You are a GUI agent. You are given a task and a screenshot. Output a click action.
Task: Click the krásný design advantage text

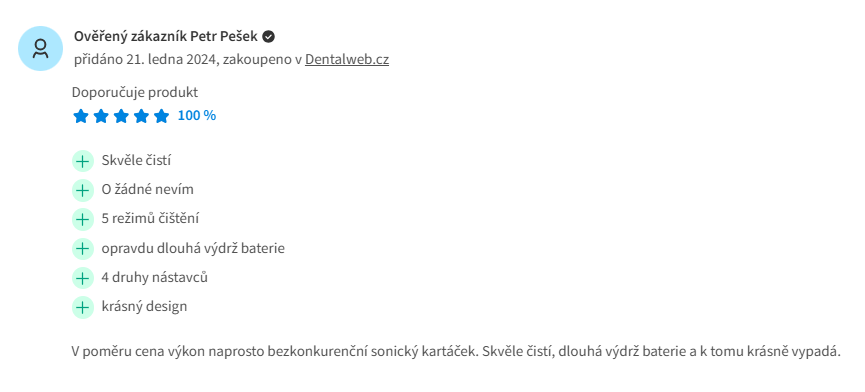coord(145,307)
